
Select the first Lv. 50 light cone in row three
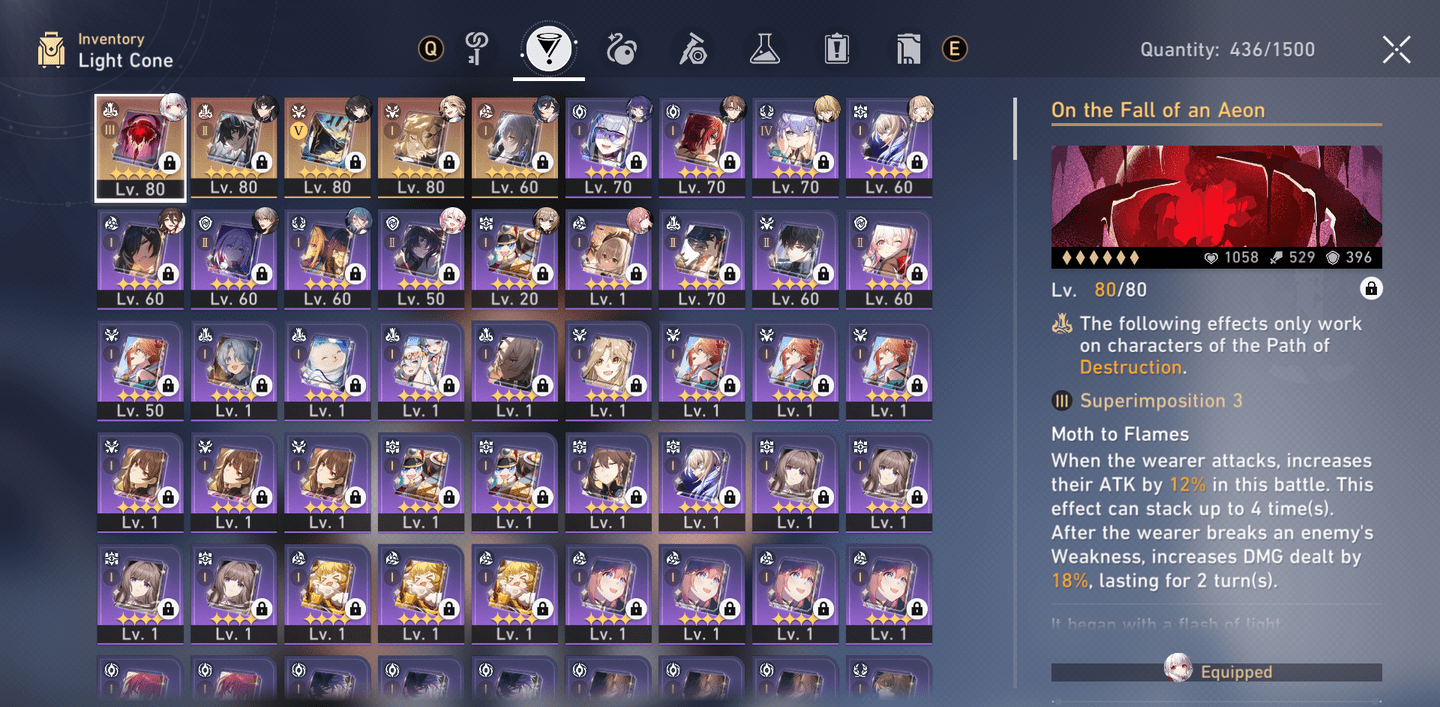tap(139, 370)
